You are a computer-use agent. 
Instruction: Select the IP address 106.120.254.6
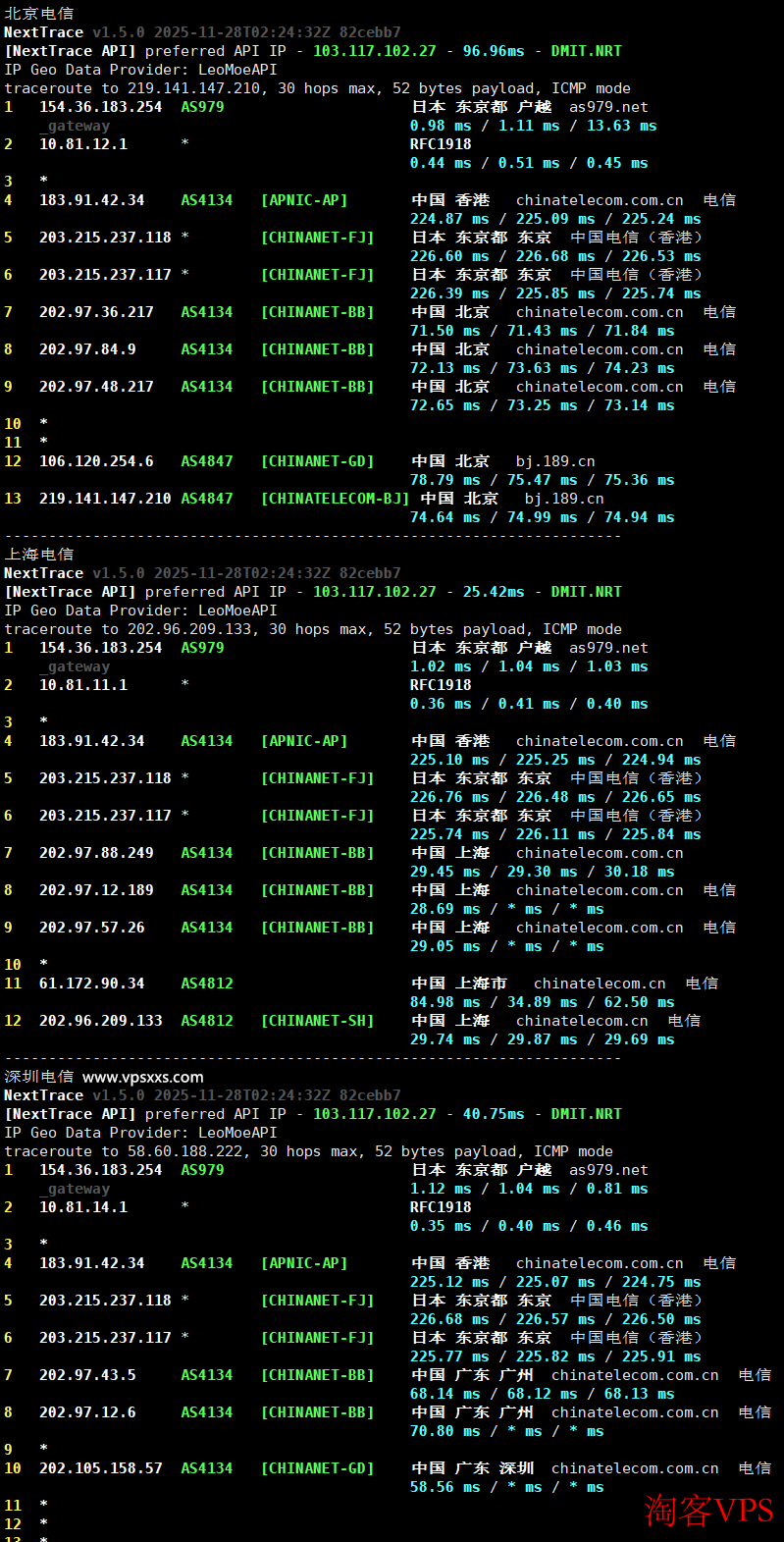click(96, 461)
